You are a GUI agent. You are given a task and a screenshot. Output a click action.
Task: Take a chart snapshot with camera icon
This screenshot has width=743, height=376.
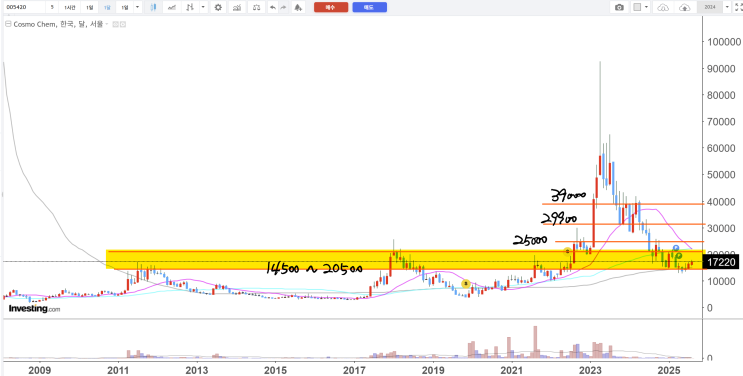619,7
